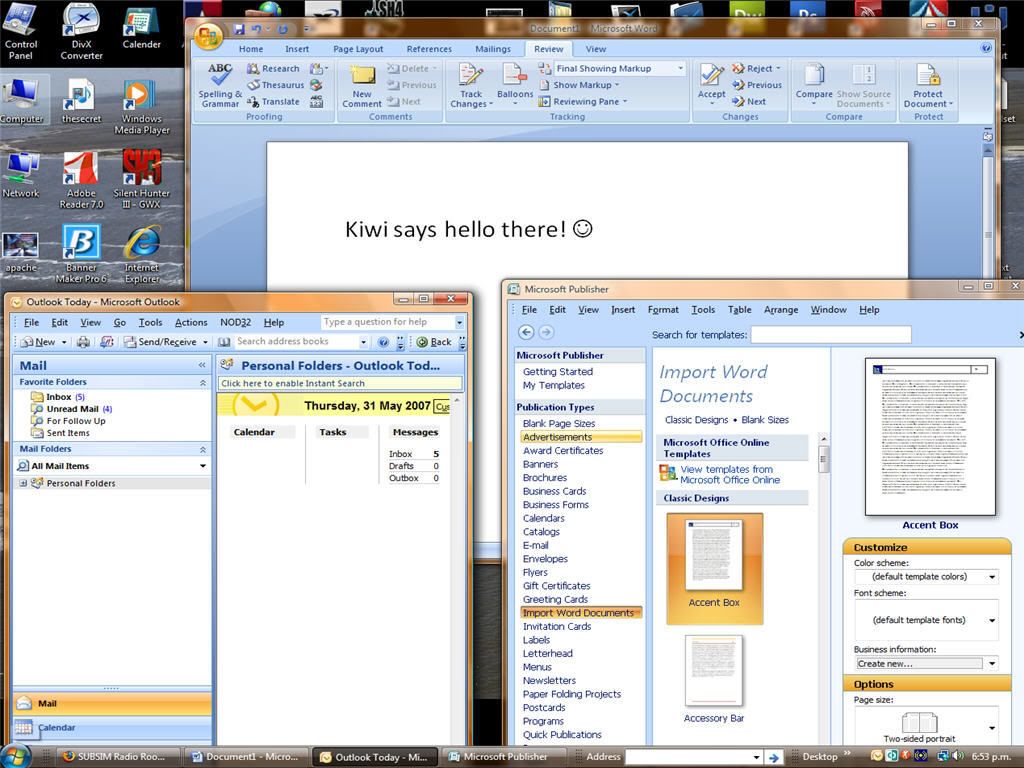This screenshot has width=1024, height=768.
Task: Select Adobe Reader 7.0 desktop icon
Action: 81,180
